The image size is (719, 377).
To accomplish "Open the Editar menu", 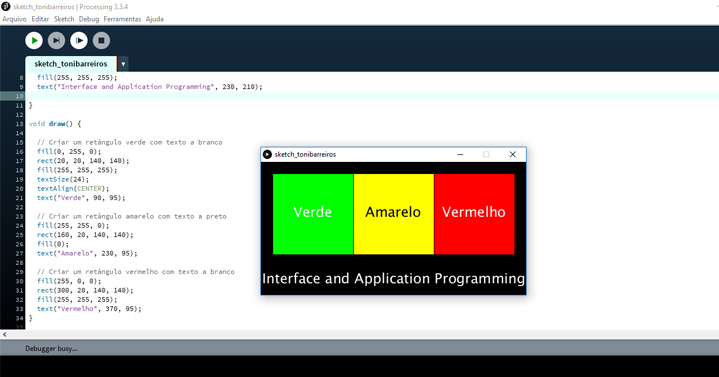I will 40,19.
